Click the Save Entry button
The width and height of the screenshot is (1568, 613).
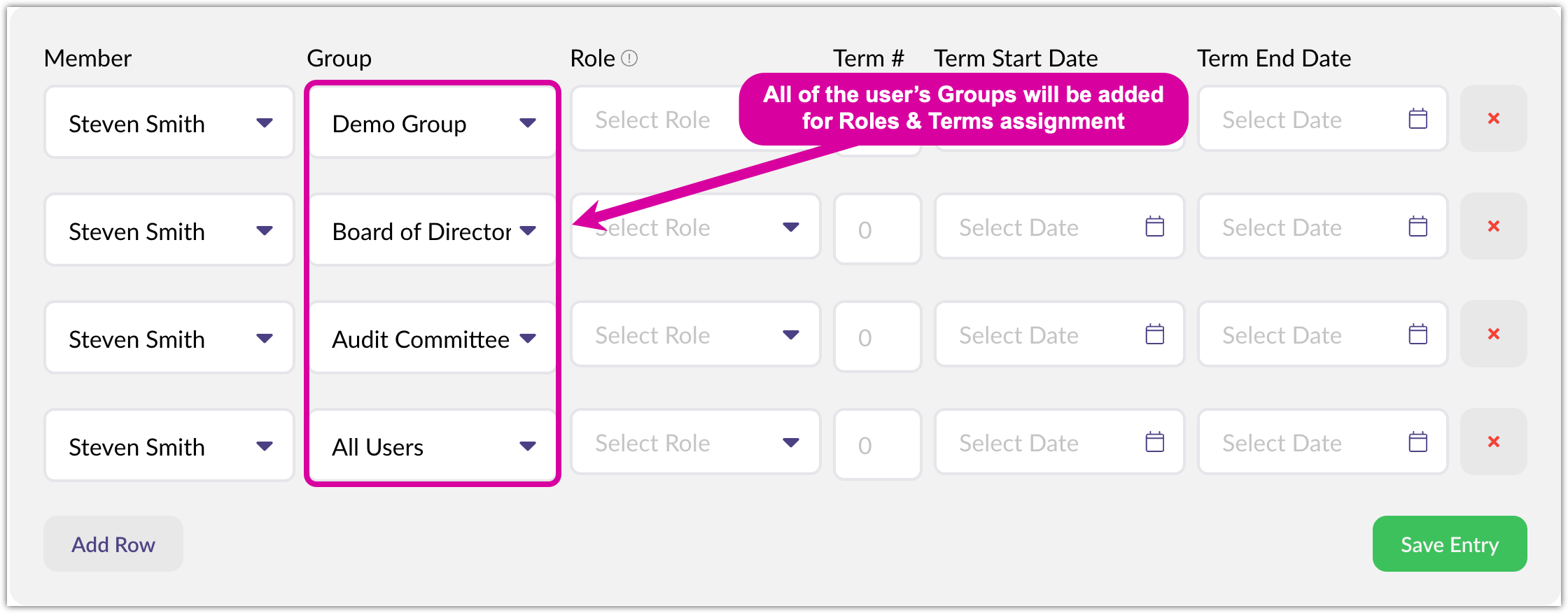point(1449,544)
